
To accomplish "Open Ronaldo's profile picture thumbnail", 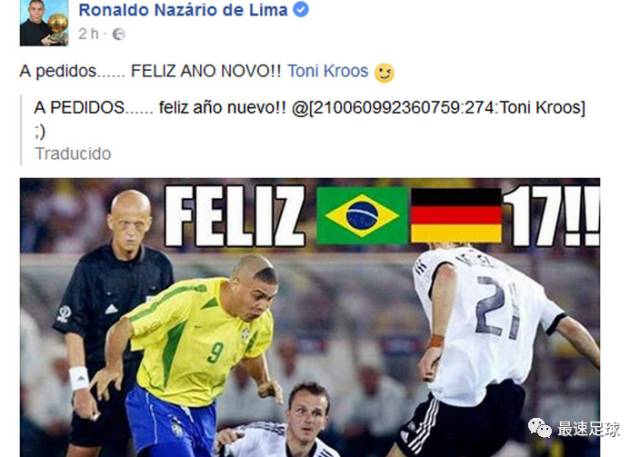I will click(x=44, y=22).
